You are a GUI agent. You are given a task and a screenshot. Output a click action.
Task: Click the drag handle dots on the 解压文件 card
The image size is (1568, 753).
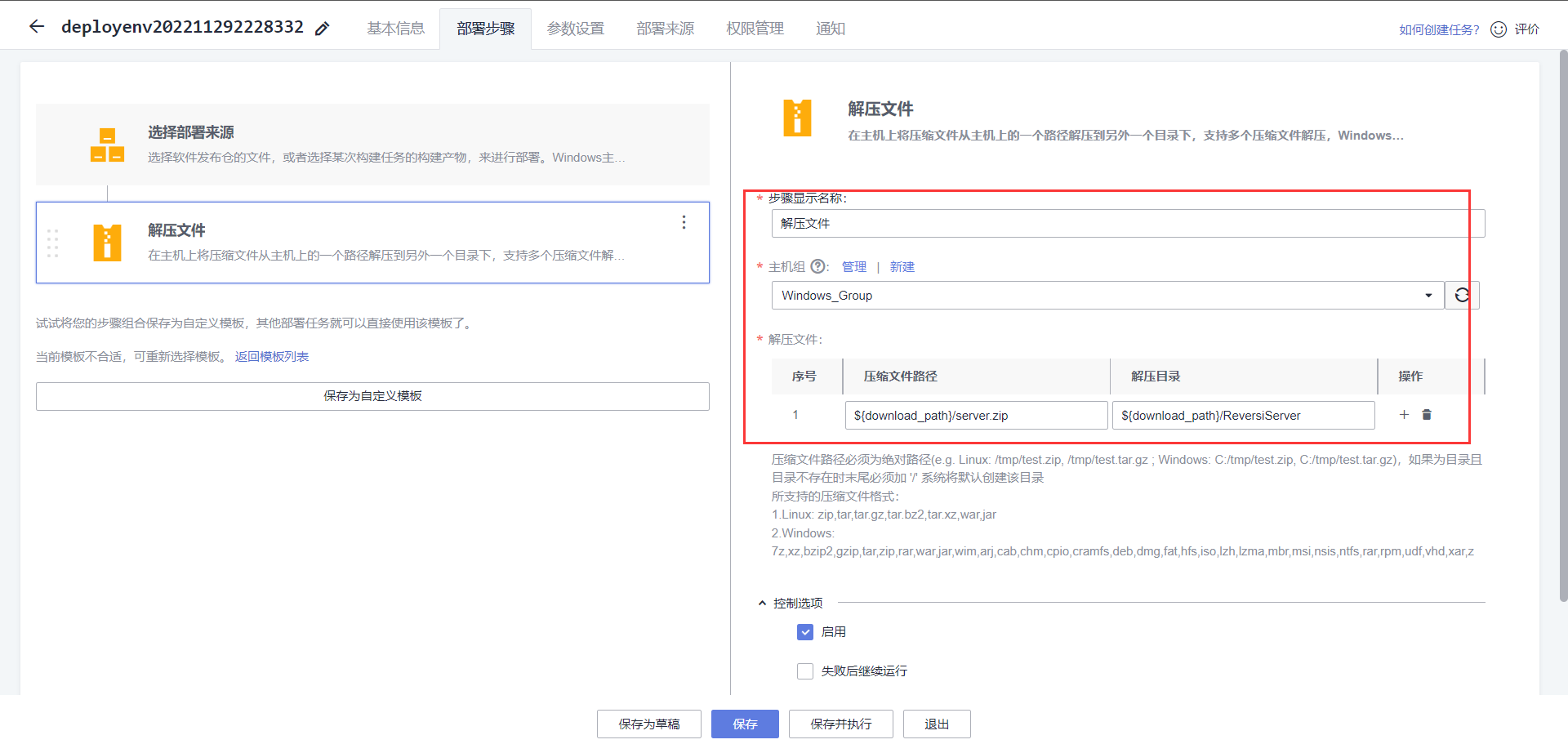coord(53,243)
